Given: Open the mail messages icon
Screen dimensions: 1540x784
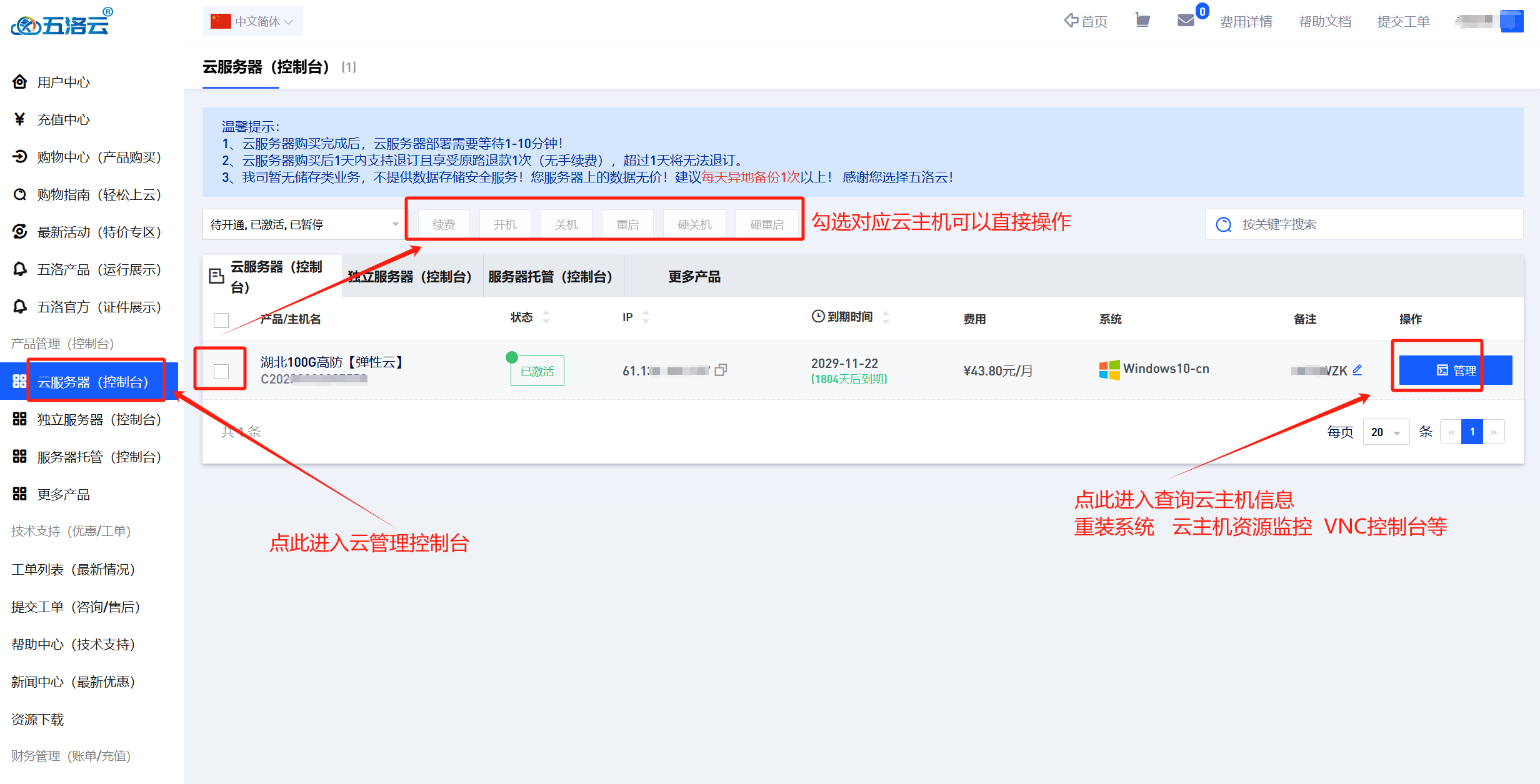Looking at the screenshot, I should (1186, 21).
